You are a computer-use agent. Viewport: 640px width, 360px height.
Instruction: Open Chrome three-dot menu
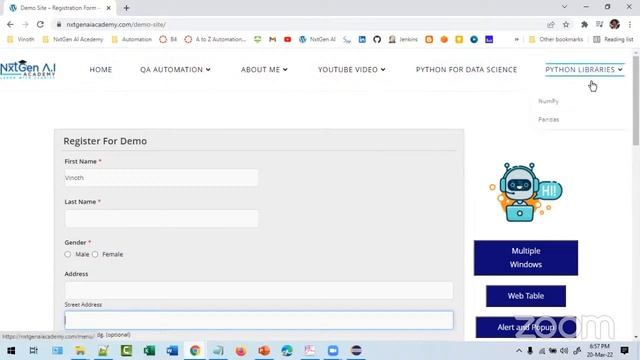630,24
